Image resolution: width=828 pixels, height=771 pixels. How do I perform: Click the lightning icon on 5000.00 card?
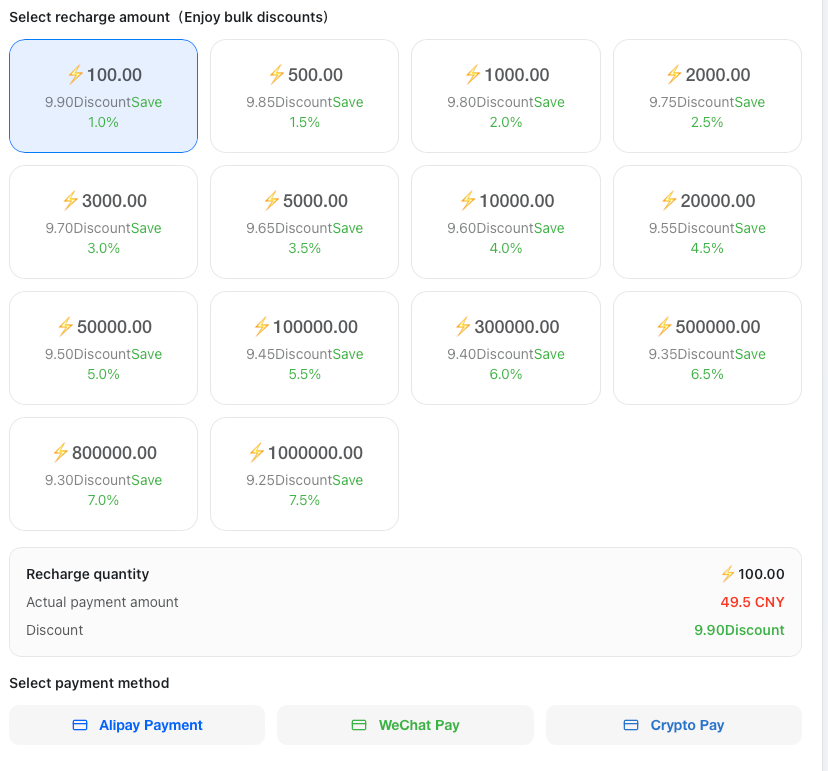(271, 201)
